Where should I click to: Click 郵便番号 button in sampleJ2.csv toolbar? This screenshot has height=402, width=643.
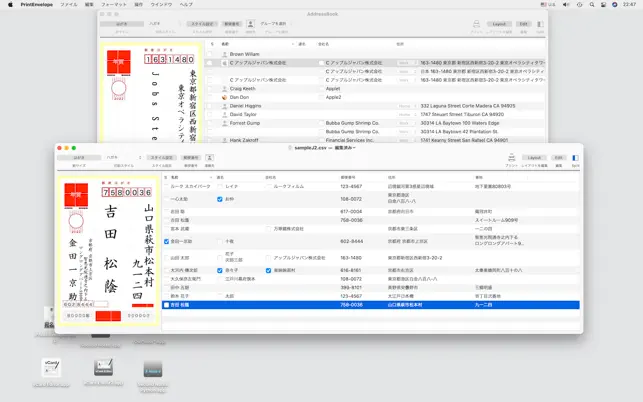tap(191, 158)
